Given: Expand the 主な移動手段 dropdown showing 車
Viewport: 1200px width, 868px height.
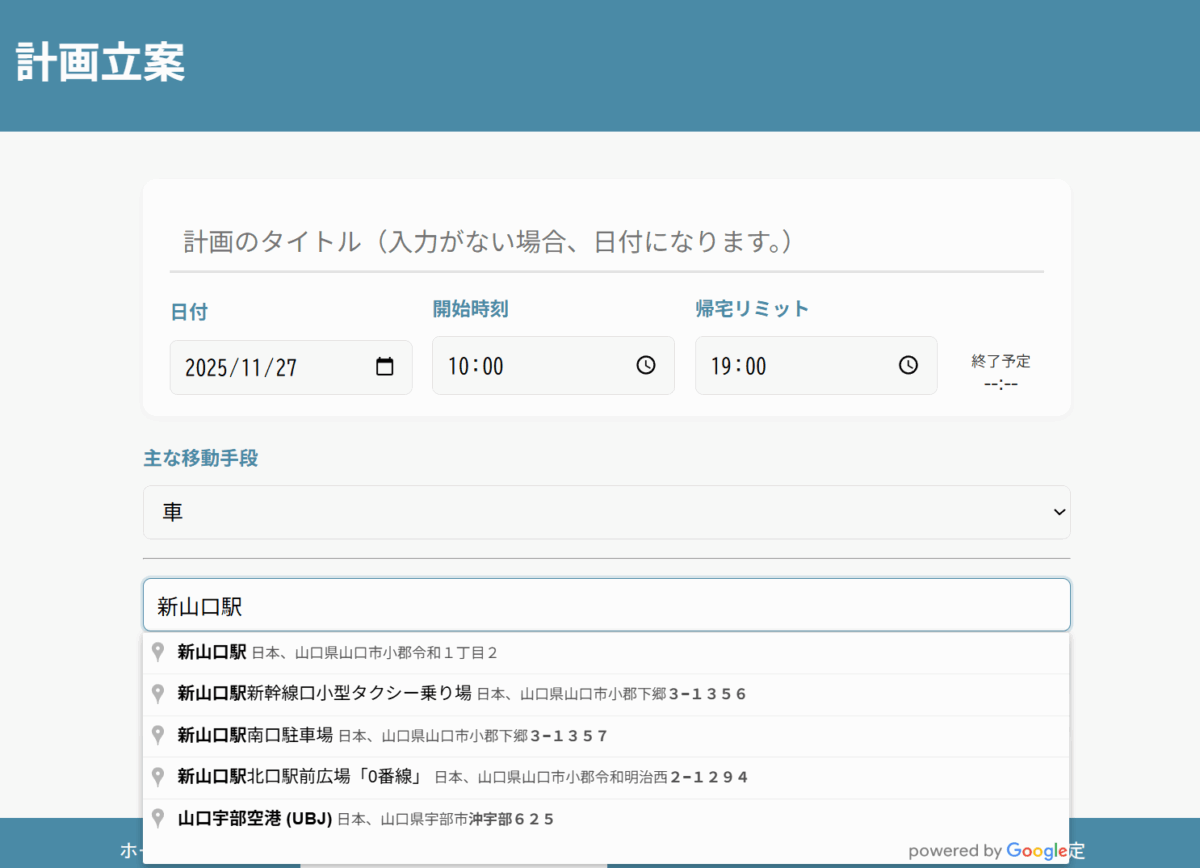Looking at the screenshot, I should point(606,512).
